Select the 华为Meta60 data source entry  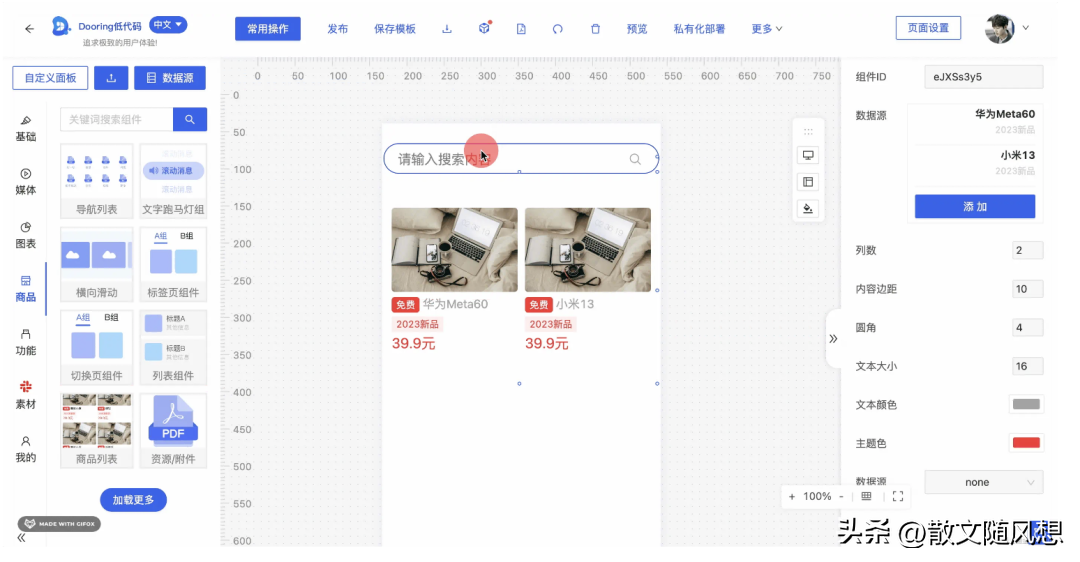coord(975,121)
